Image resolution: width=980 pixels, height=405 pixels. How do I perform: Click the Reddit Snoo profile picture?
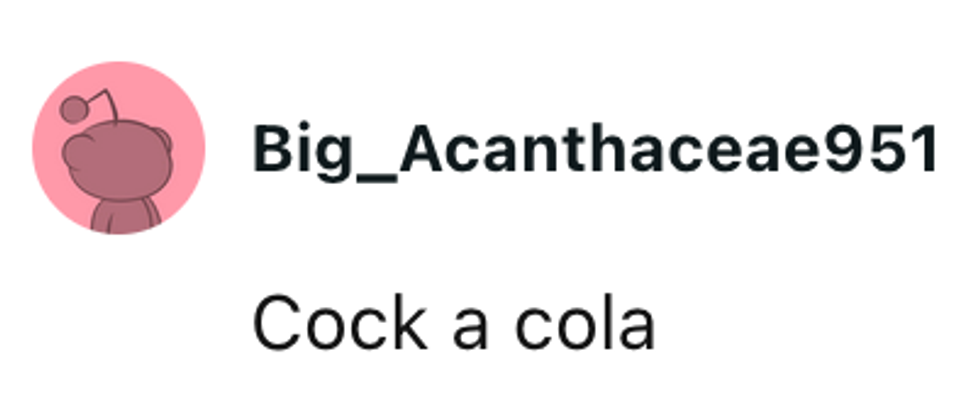click(119, 148)
